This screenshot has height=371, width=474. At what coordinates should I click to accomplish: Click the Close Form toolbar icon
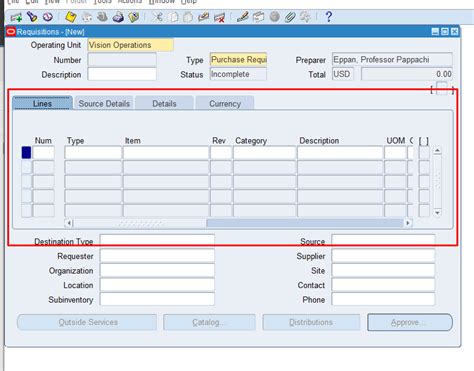point(134,17)
